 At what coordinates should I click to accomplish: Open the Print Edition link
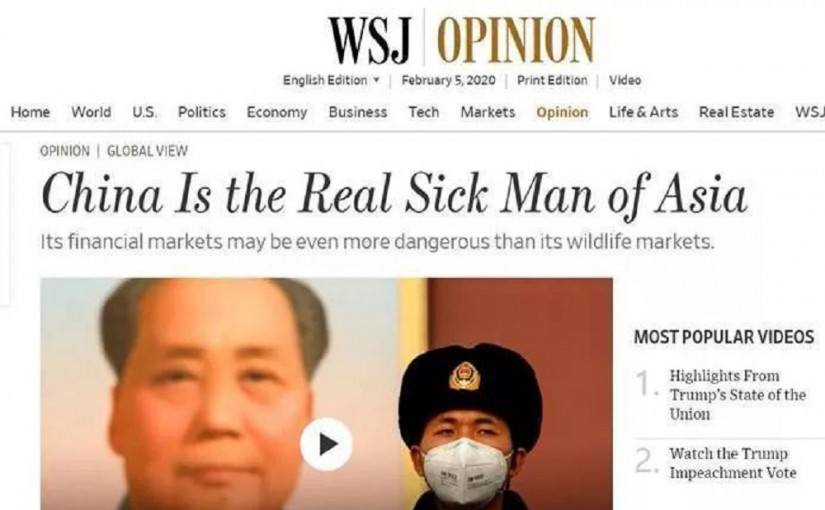552,81
